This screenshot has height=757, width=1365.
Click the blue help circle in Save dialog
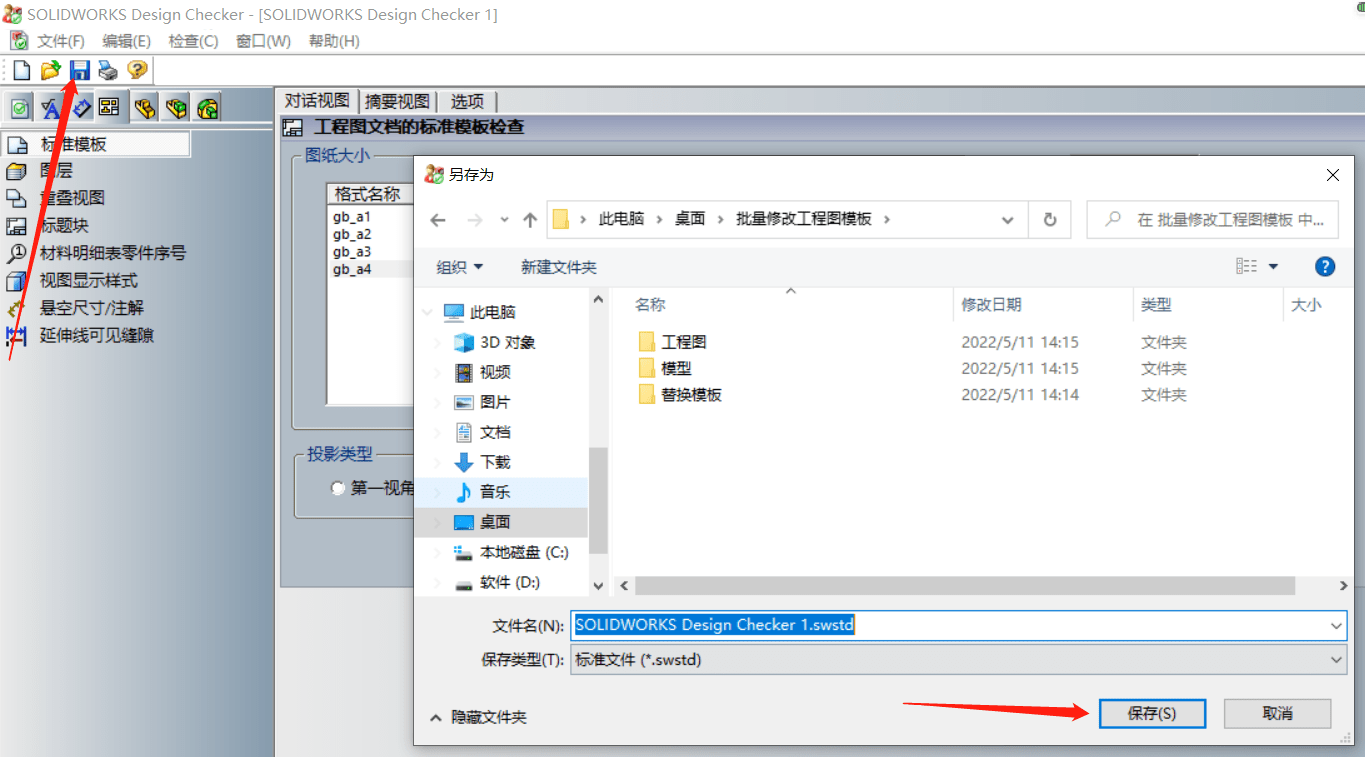click(x=1324, y=266)
